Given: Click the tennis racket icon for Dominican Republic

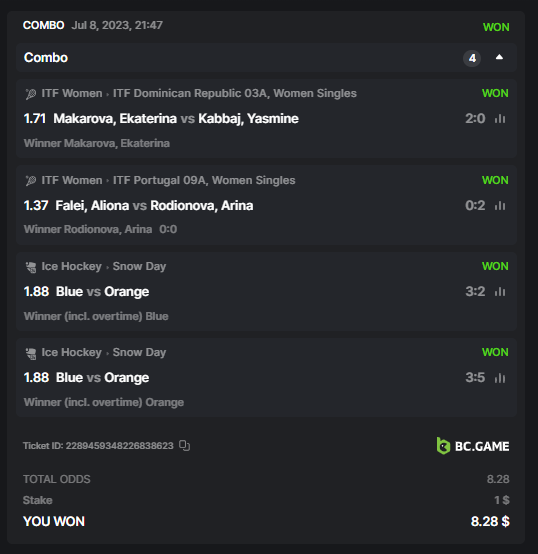Looking at the screenshot, I should click(x=31, y=94).
